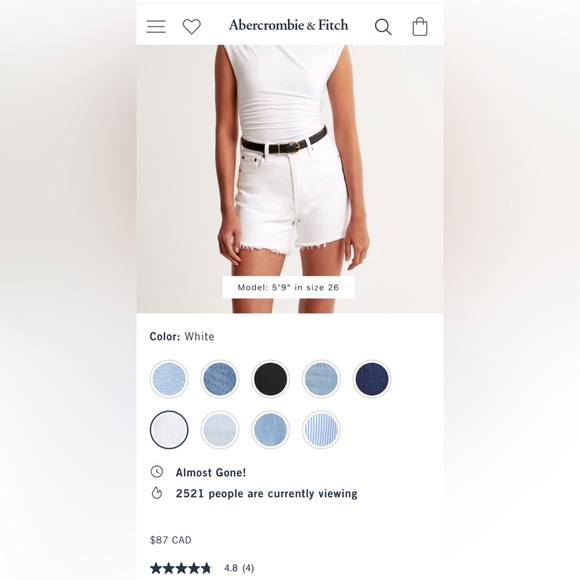Pick the medium blue denim swatch in top row
580x580 pixels.
pyautogui.click(x=220, y=379)
